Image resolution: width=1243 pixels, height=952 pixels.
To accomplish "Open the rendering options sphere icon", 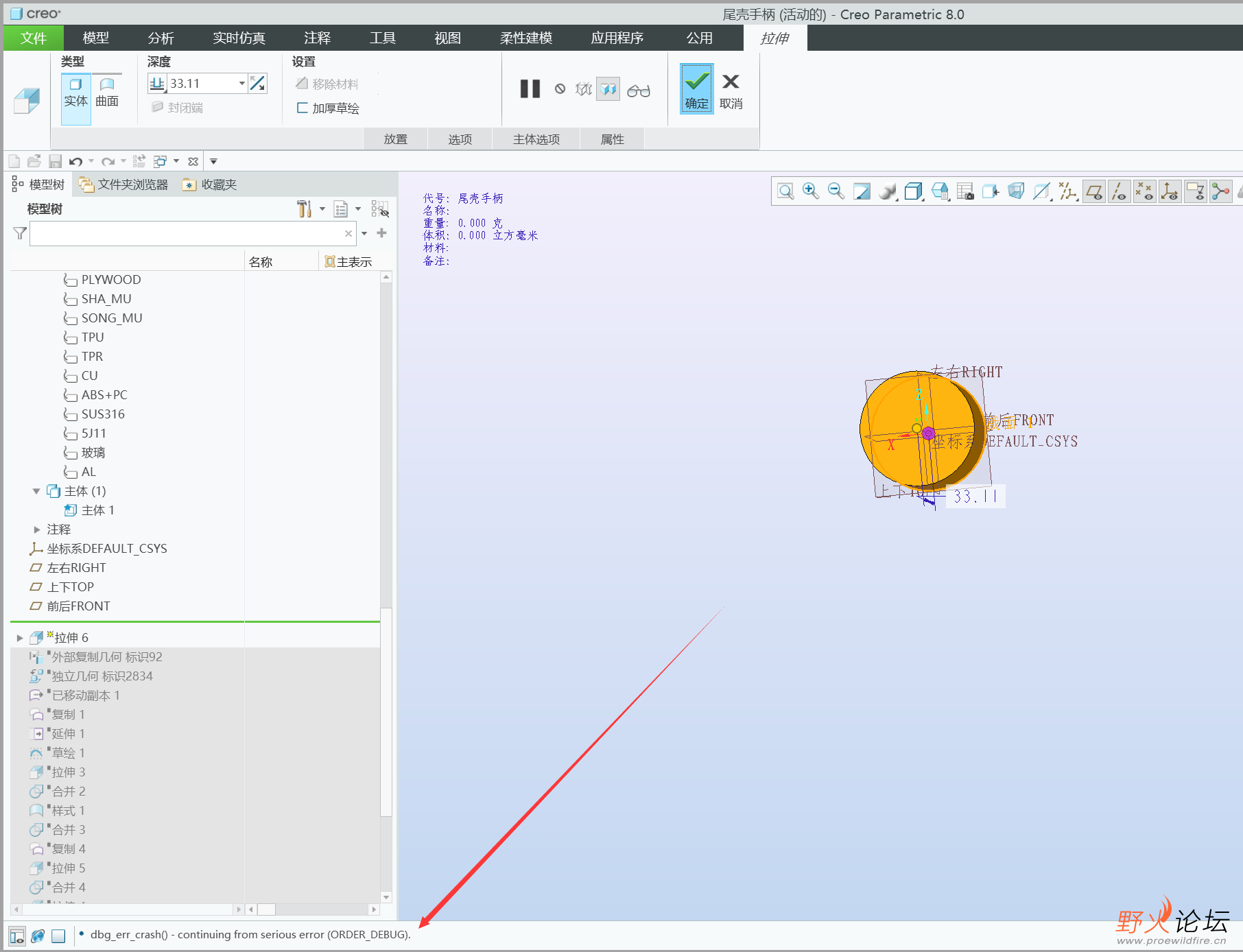I will tap(888, 191).
